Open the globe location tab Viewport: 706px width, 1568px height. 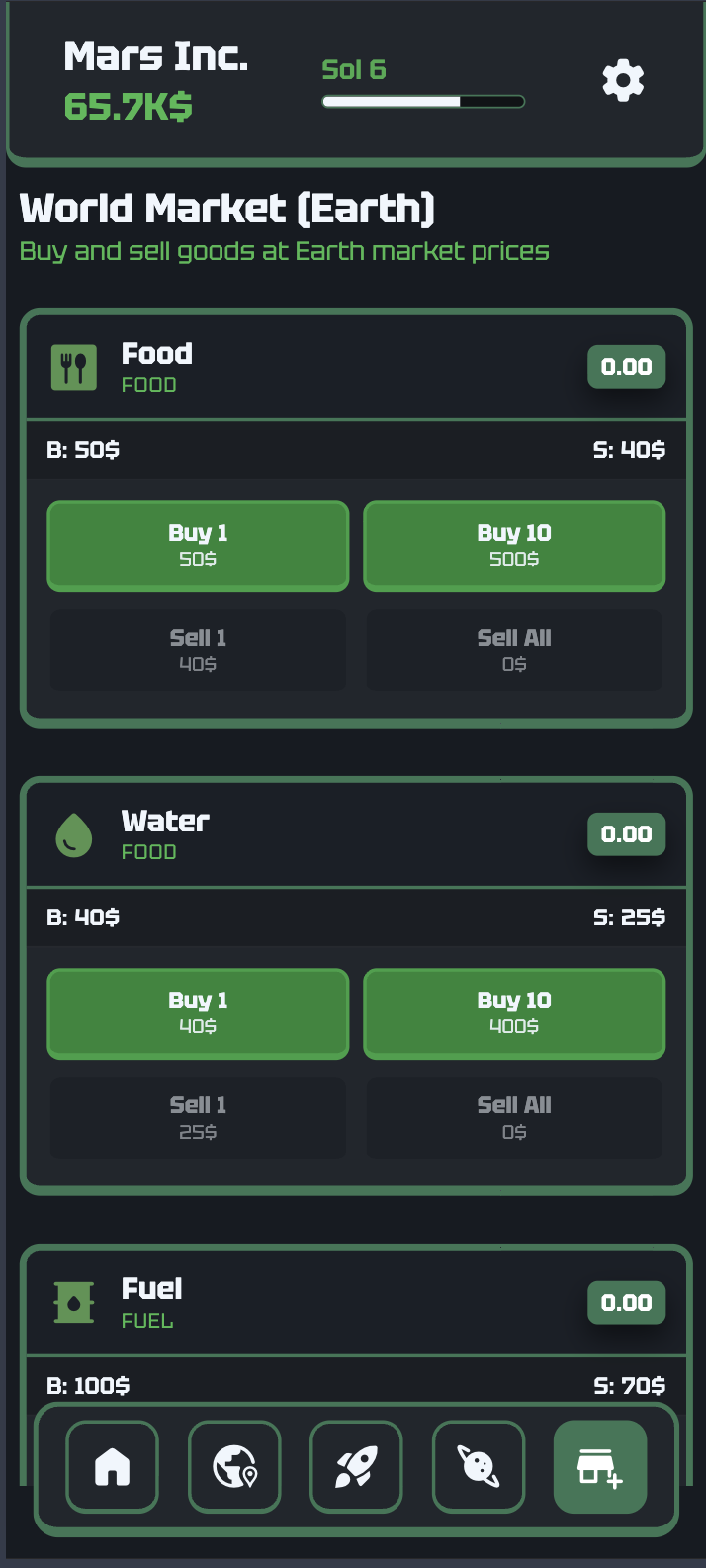click(234, 1466)
